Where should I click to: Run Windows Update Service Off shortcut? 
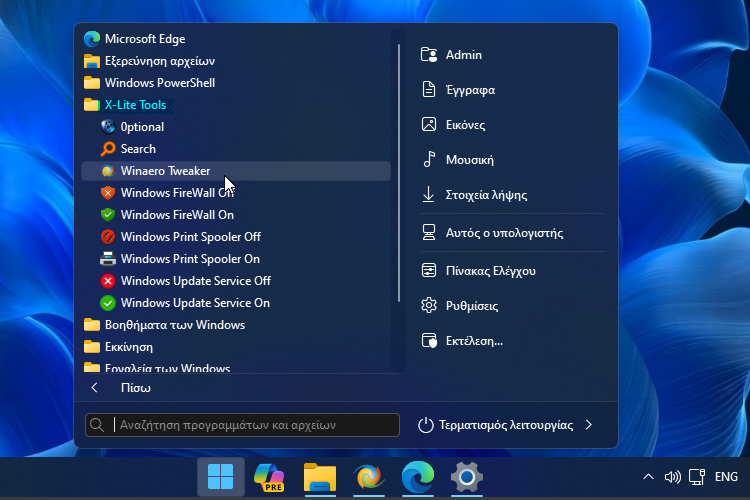point(236,281)
